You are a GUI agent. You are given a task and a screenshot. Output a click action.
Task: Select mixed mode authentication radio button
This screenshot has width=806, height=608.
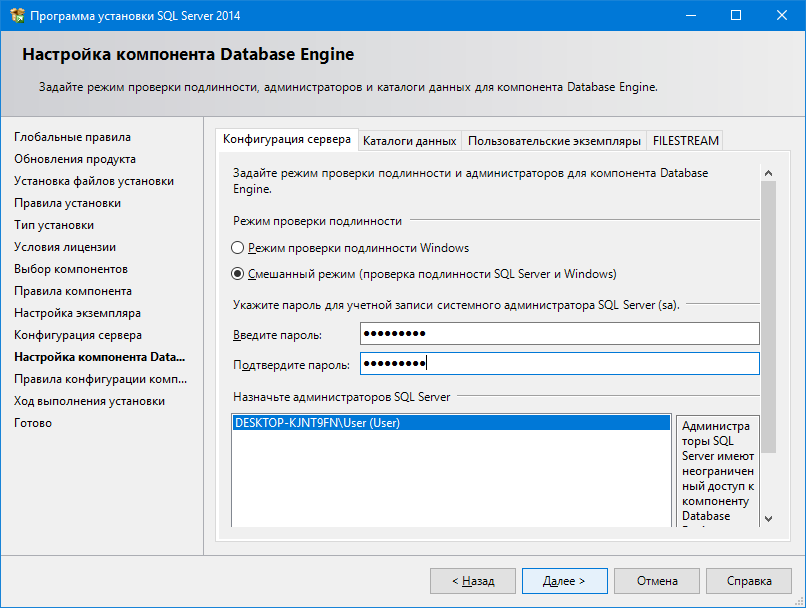(x=237, y=274)
